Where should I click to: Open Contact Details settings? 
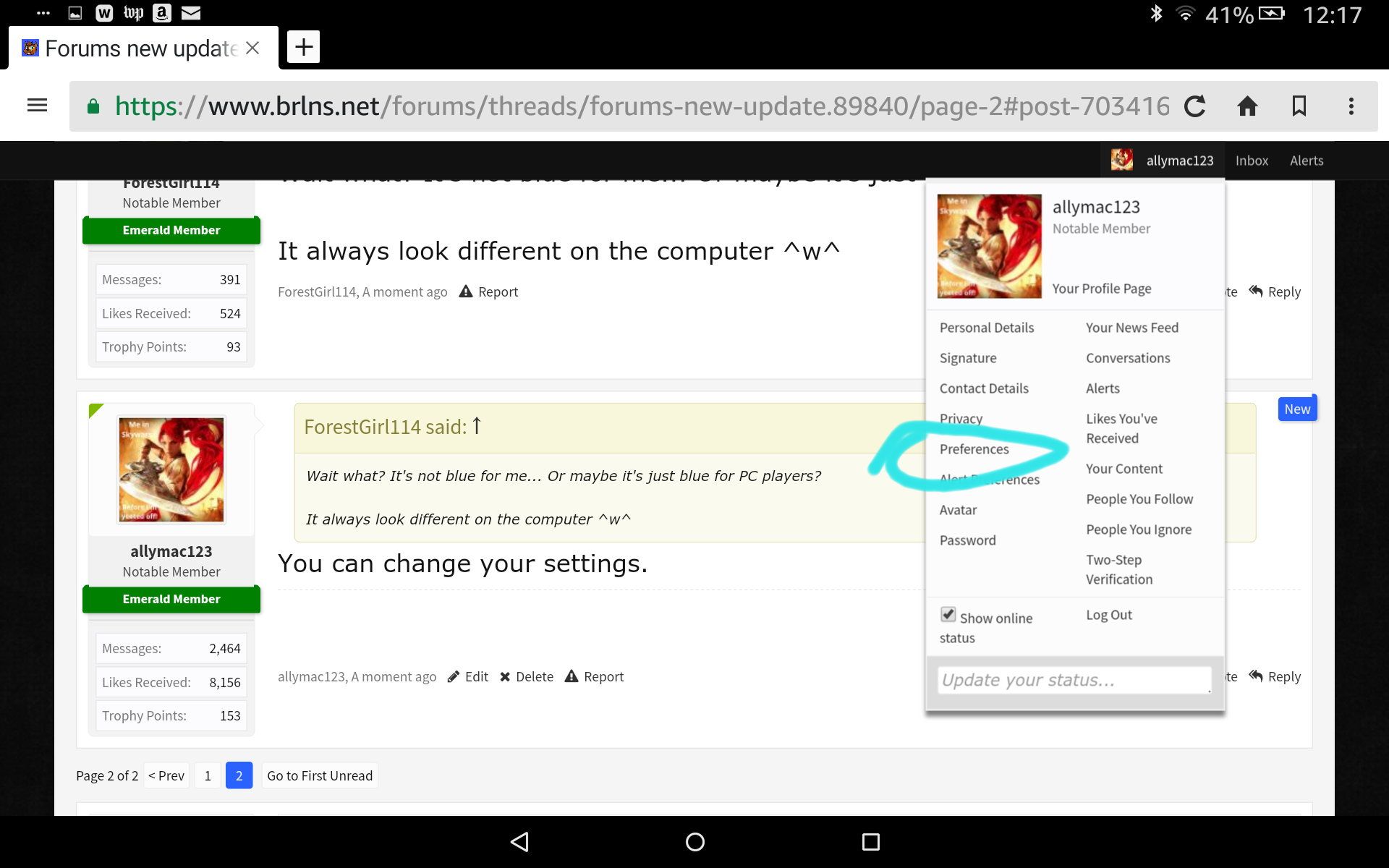[984, 388]
